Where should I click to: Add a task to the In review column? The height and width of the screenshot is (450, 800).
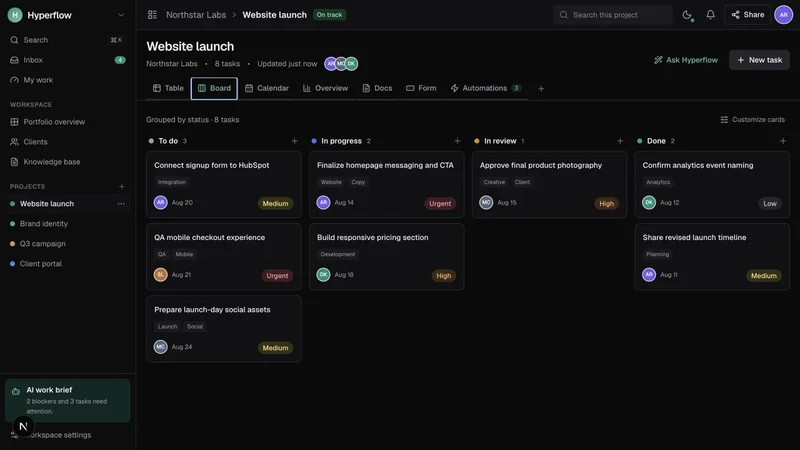point(620,141)
